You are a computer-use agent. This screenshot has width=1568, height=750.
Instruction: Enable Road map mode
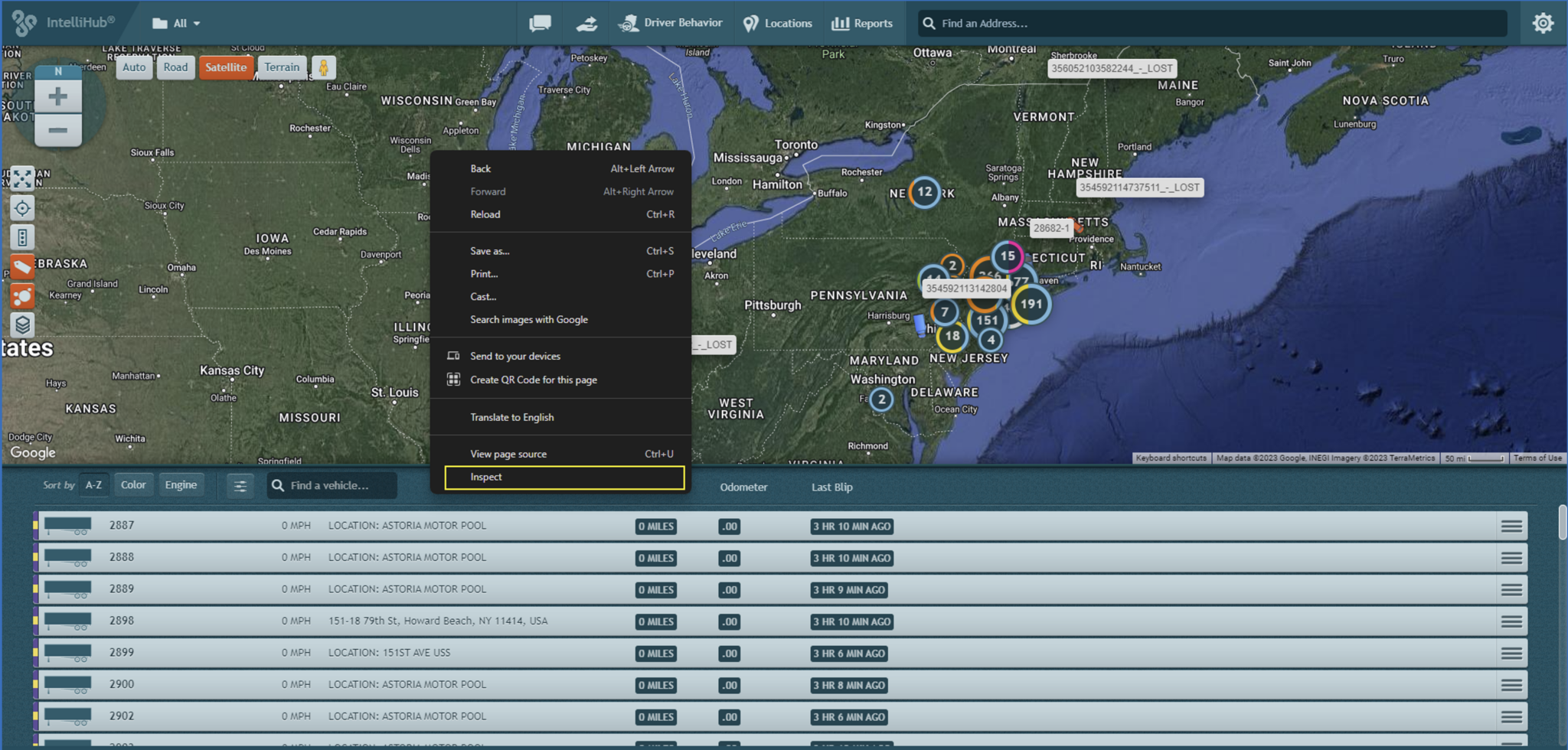(175, 67)
